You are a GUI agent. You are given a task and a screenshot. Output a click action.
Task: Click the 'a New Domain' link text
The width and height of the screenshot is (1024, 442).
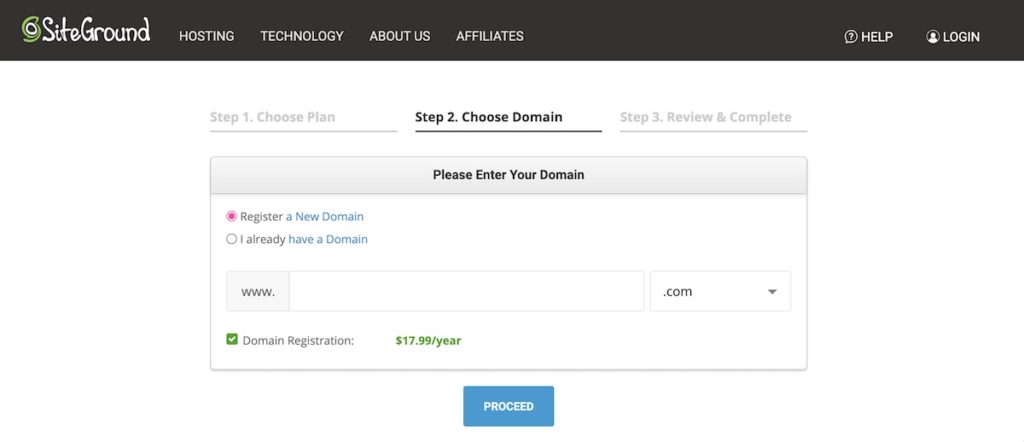(325, 216)
